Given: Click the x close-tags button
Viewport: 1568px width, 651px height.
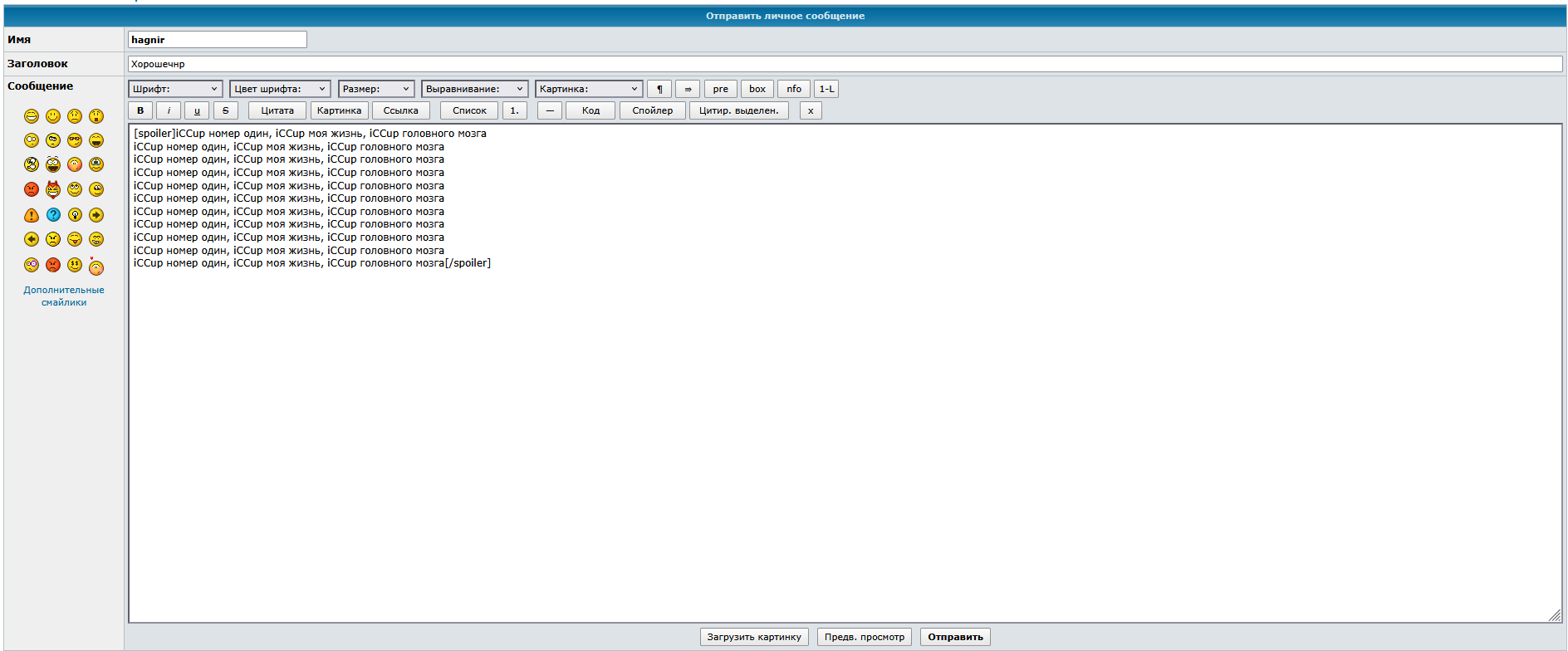Looking at the screenshot, I should pyautogui.click(x=811, y=110).
